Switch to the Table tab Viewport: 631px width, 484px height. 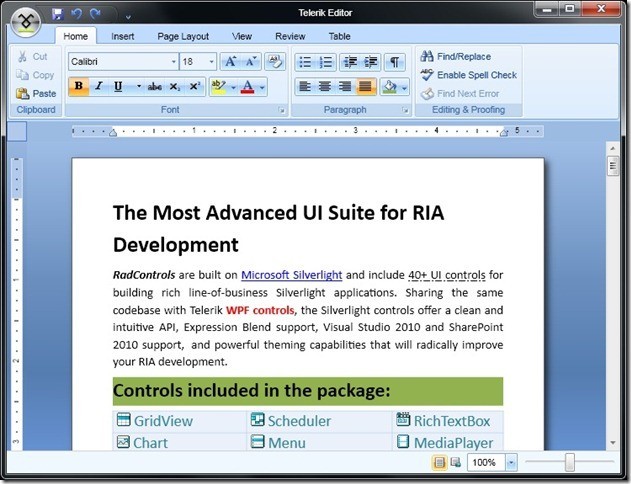[339, 36]
